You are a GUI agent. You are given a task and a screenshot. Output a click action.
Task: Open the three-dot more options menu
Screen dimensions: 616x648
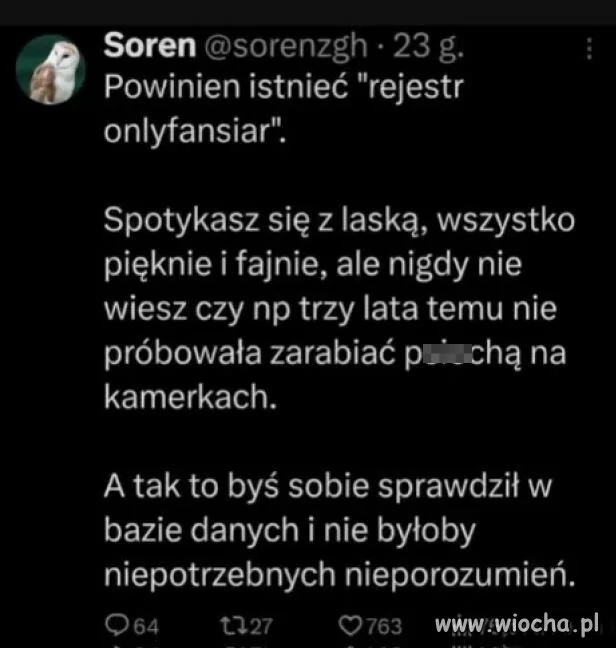589,49
